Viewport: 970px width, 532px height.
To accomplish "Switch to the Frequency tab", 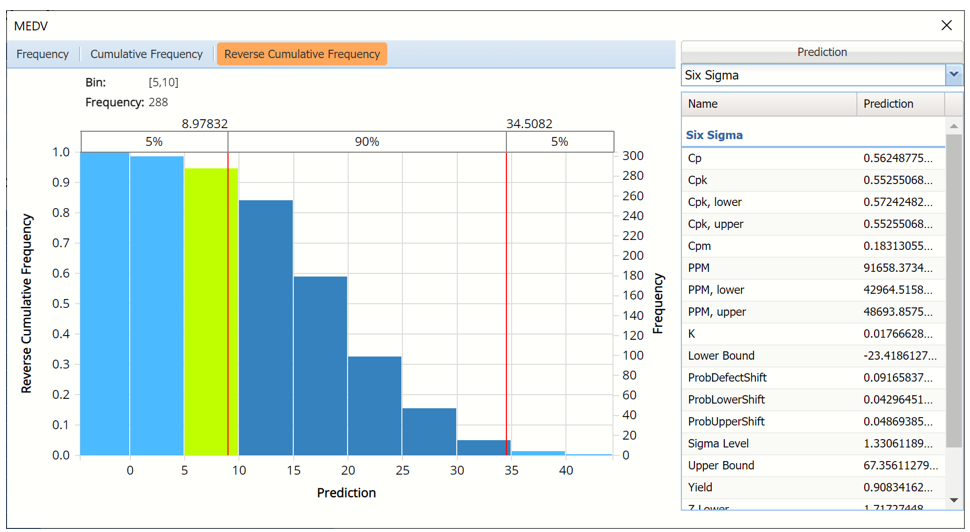I will coord(43,54).
